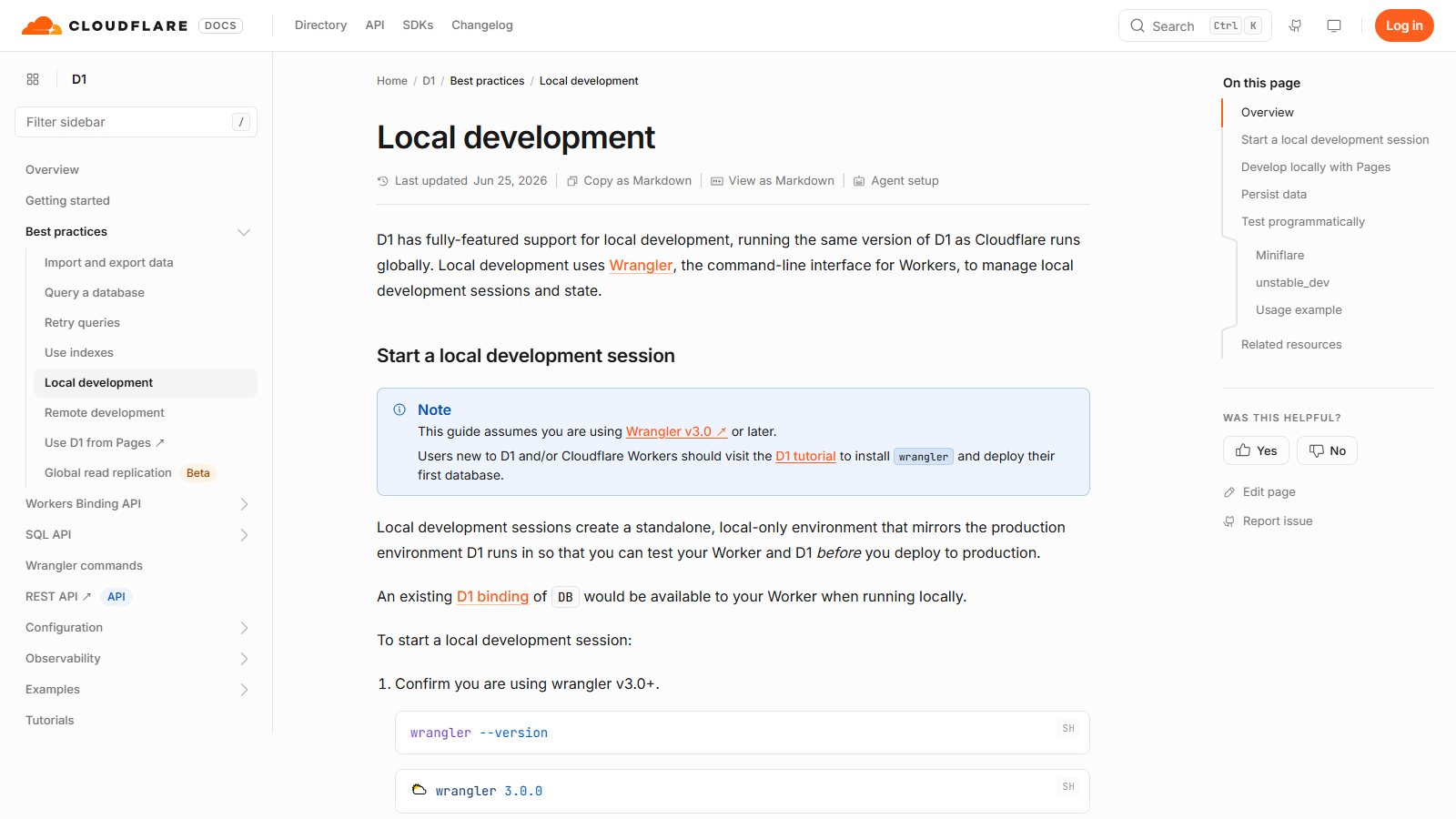Open the D1 tutorial link

tap(805, 456)
